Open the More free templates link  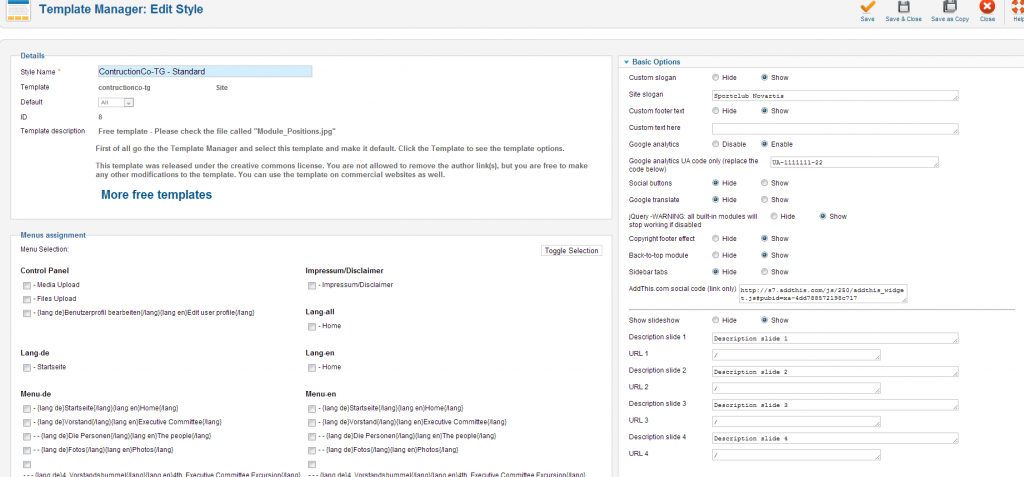156,195
